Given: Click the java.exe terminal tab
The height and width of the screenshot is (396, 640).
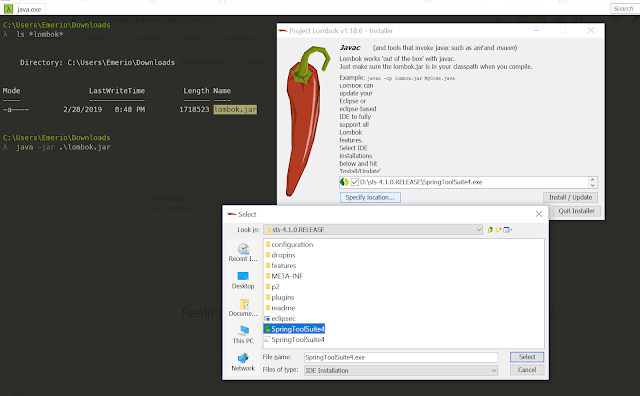Looking at the screenshot, I should click(24, 9).
